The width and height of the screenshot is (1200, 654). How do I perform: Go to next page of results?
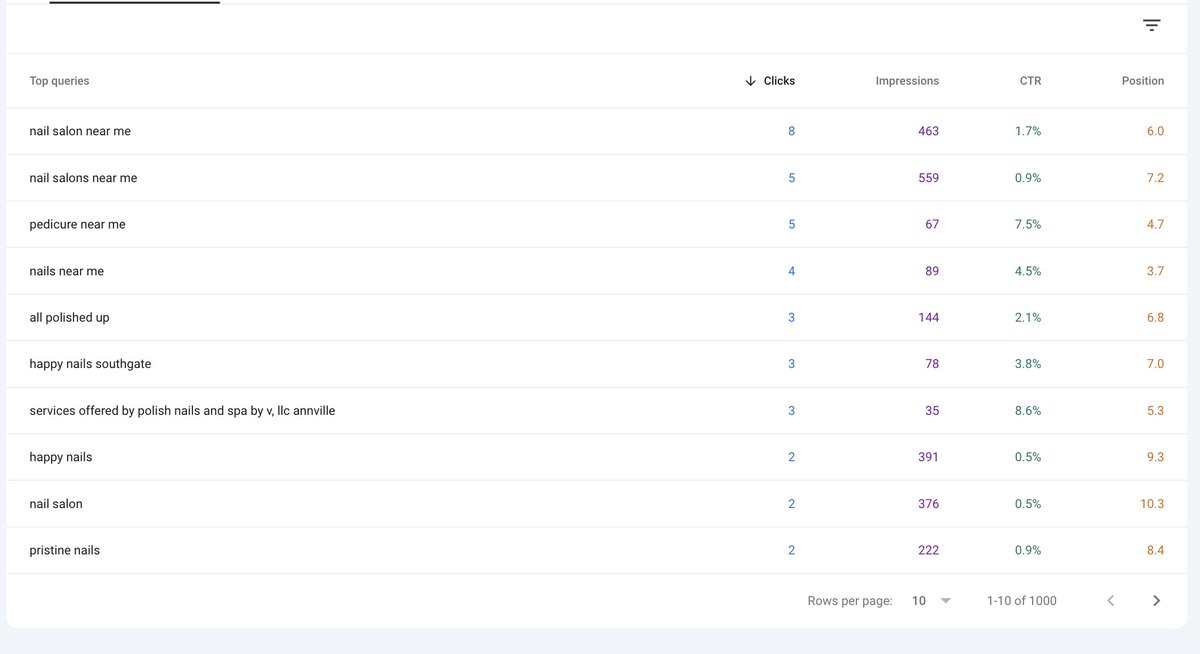pos(1156,601)
